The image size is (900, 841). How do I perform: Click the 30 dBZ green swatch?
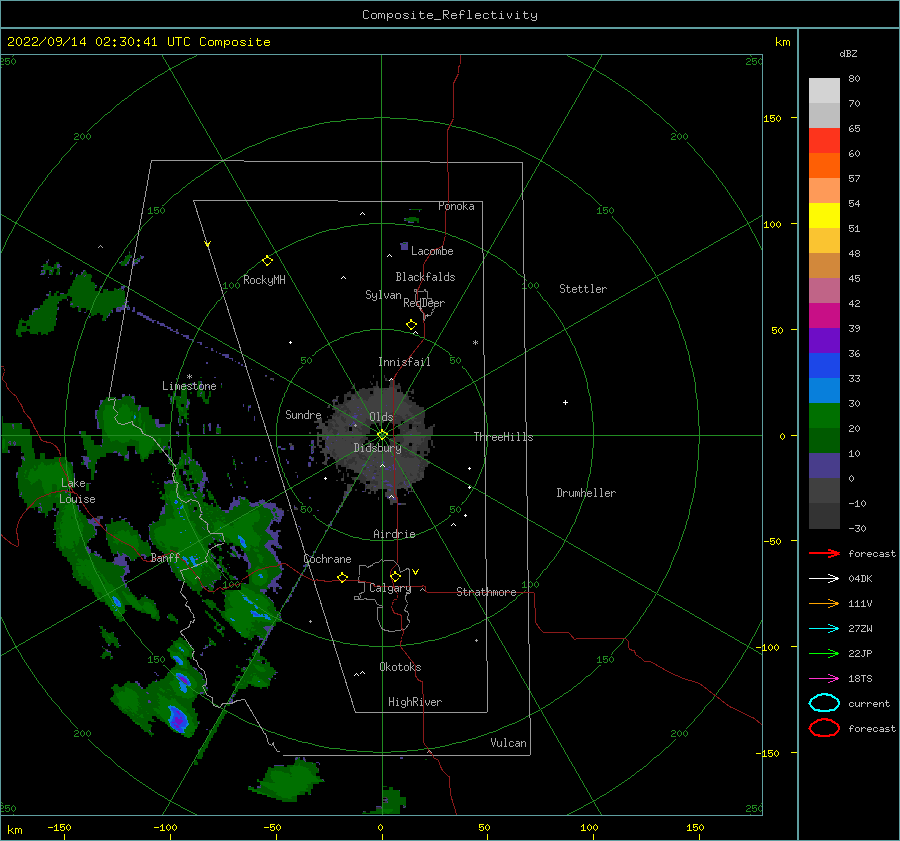click(x=824, y=416)
